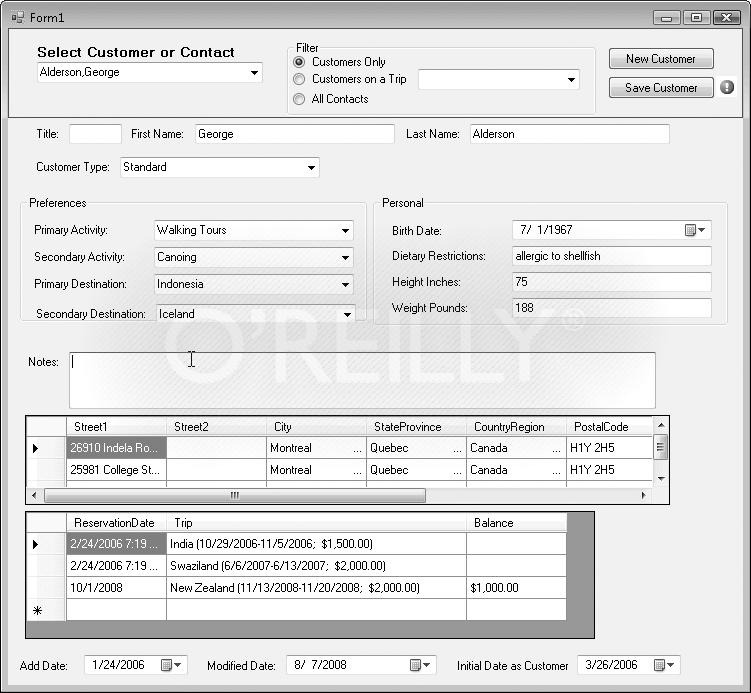Image resolution: width=751 pixels, height=693 pixels.
Task: Click the address grid horizontal scroll left arrow
Action: (34, 495)
